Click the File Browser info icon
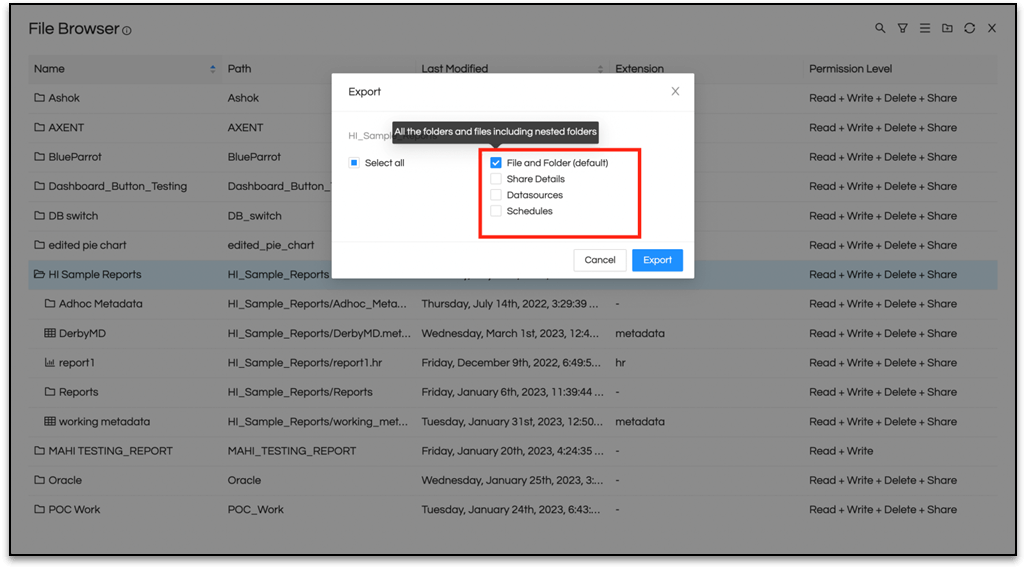The width and height of the screenshot is (1027, 567). (x=126, y=31)
